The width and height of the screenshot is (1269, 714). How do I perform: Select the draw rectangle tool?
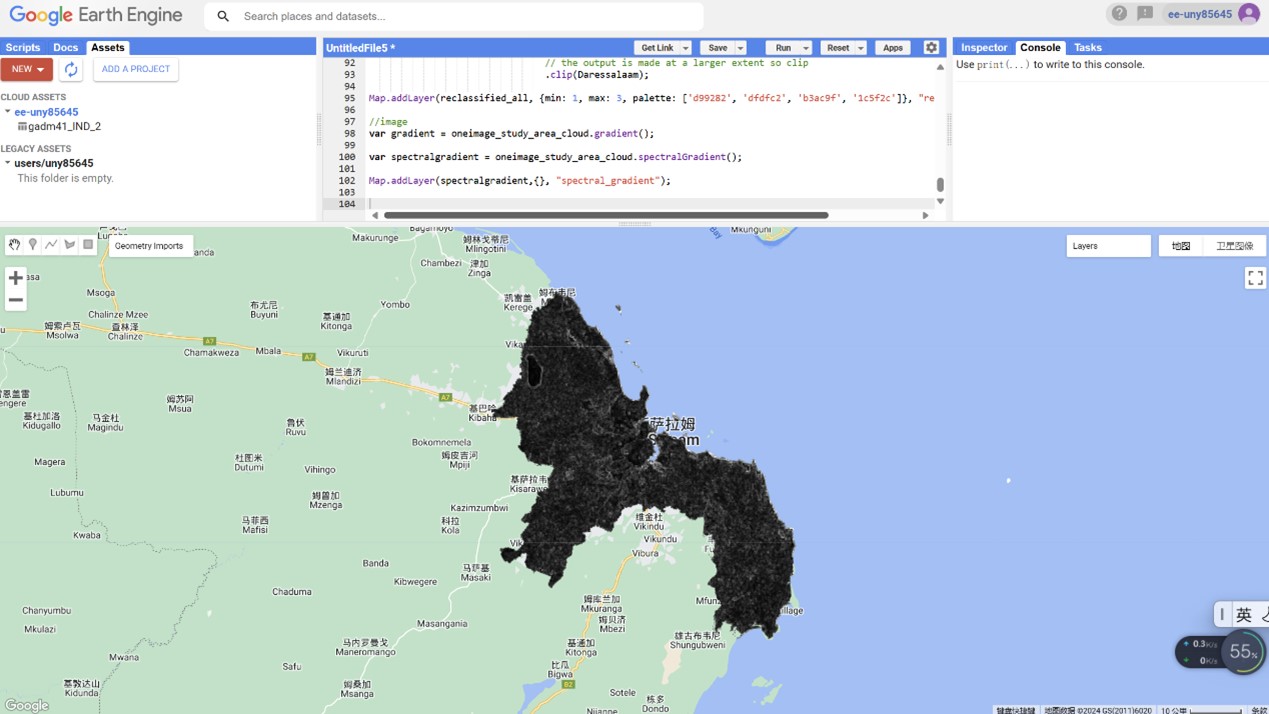[88, 245]
